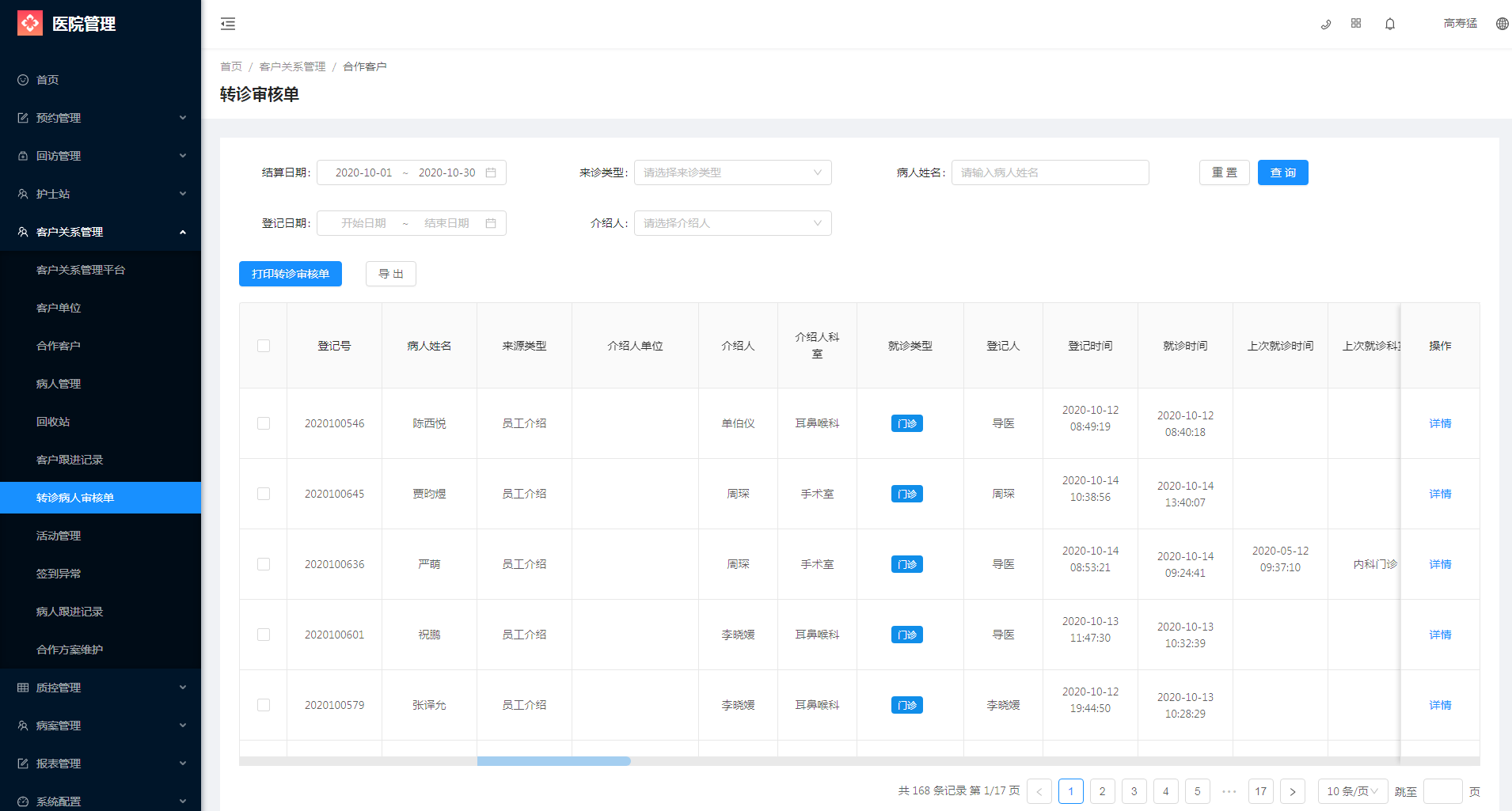Toggle the select-all checkbox in table header
Viewport: 1512px width, 811px height.
pyautogui.click(x=264, y=346)
